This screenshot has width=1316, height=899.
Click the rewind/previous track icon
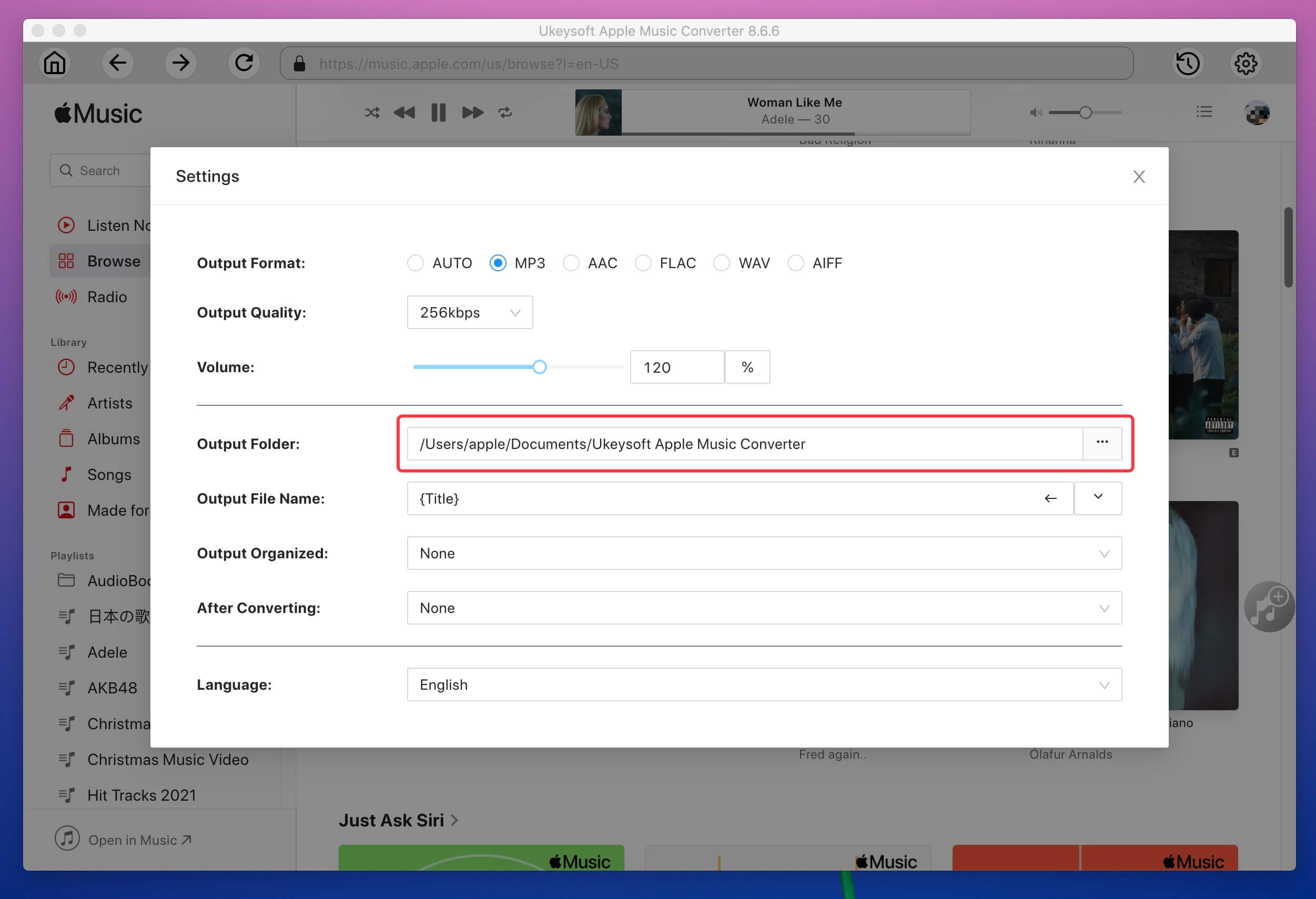click(404, 111)
